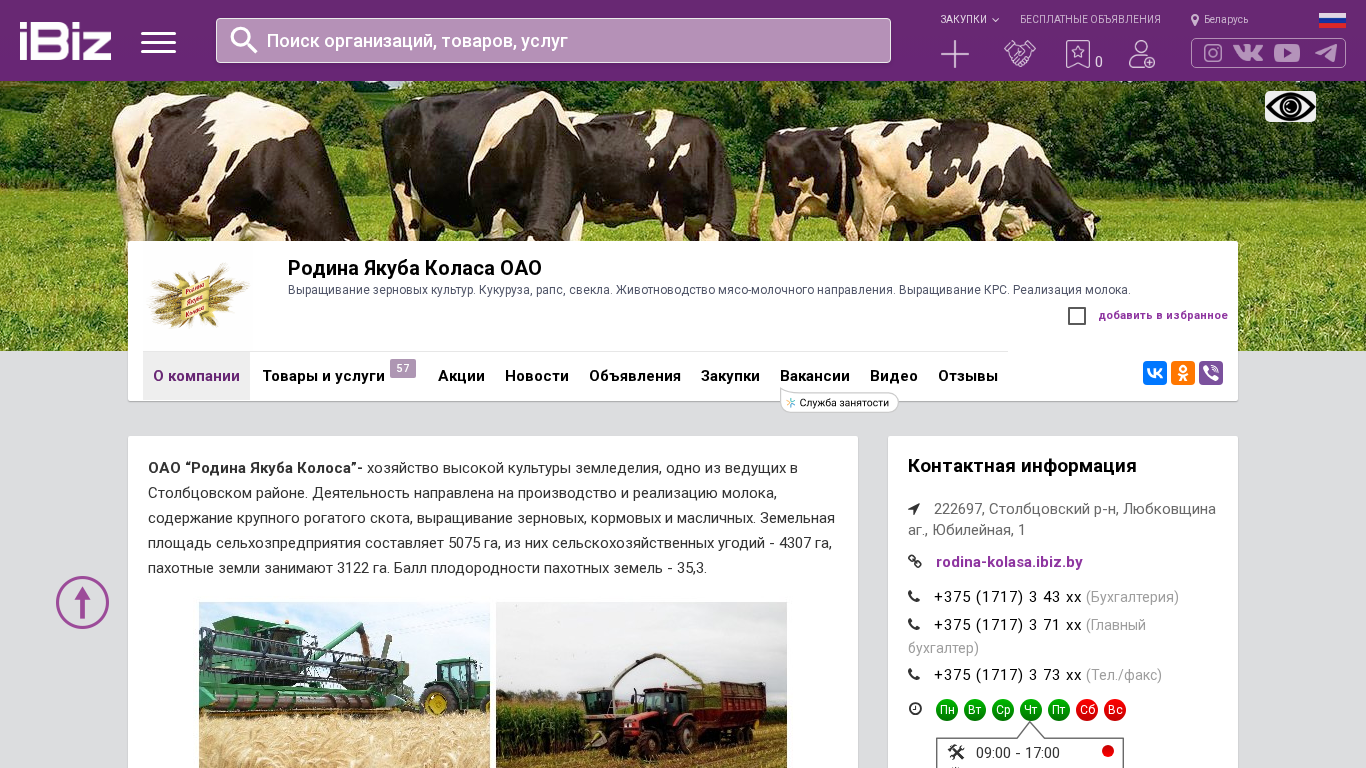Visit rodina-kolasa.ibiz.by website link
The width and height of the screenshot is (1366, 768).
tap(1009, 562)
